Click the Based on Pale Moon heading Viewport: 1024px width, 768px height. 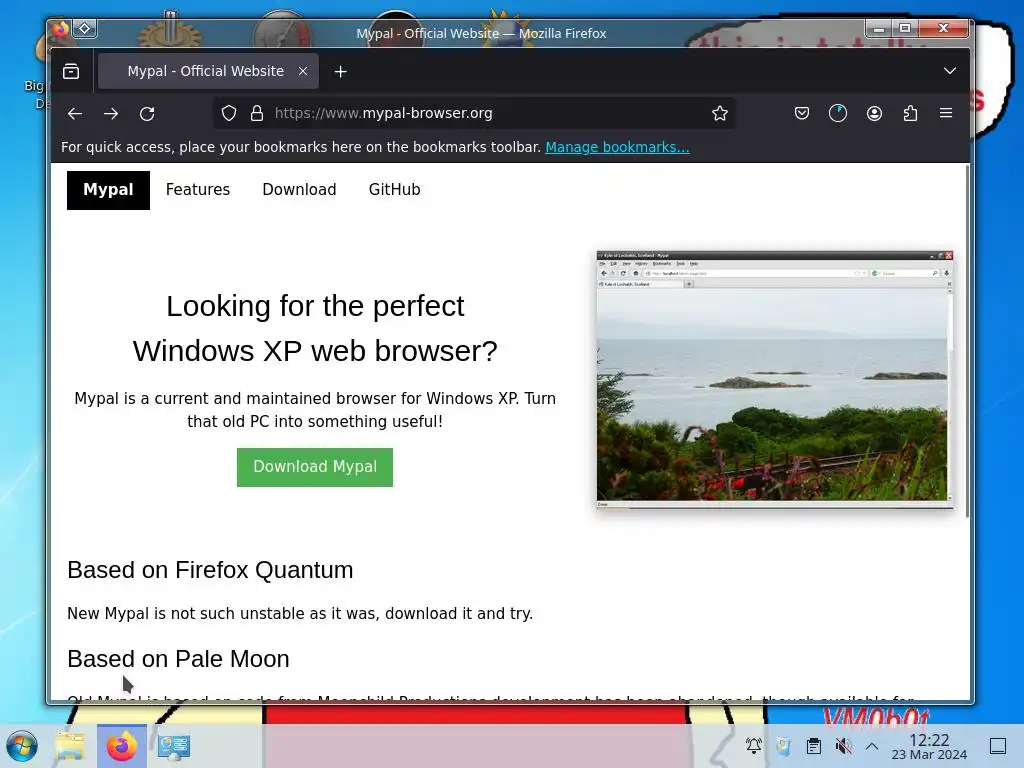click(x=178, y=659)
